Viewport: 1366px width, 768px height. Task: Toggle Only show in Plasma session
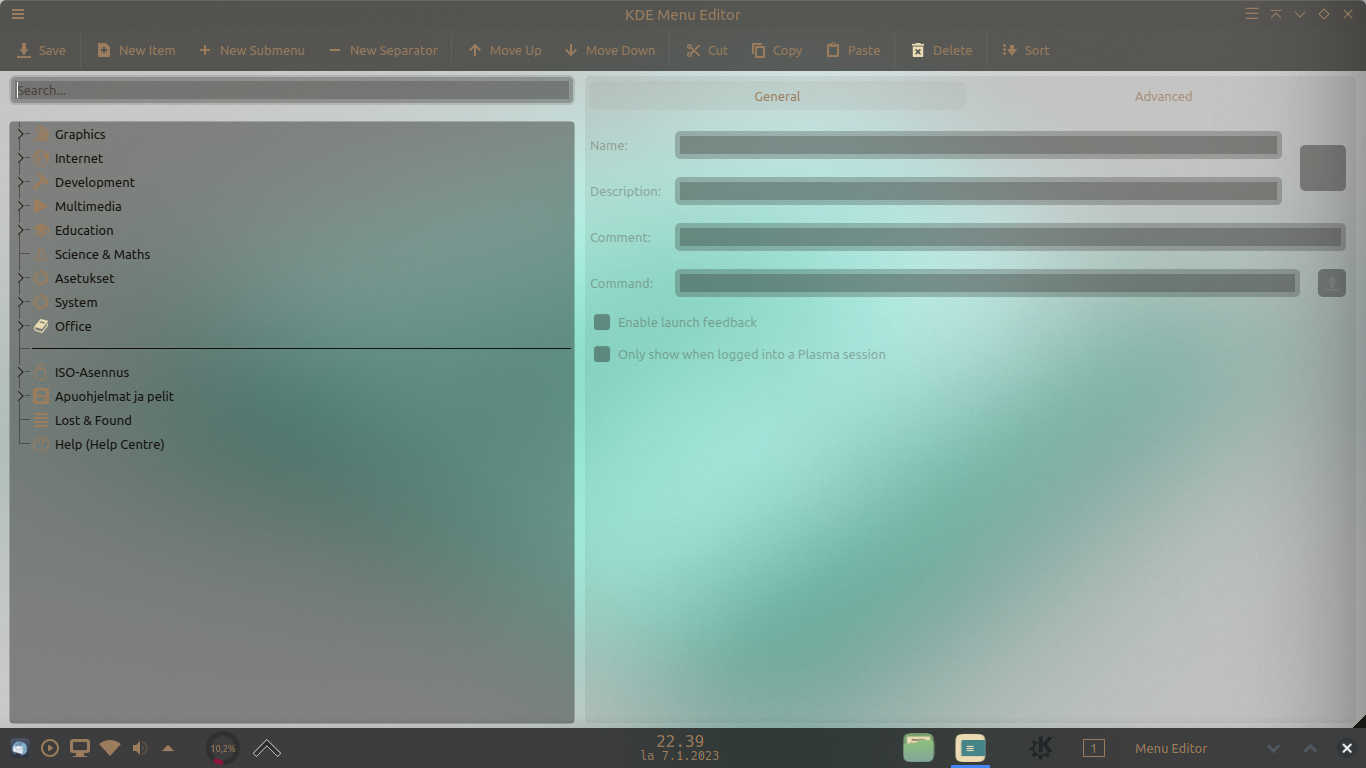pos(602,354)
